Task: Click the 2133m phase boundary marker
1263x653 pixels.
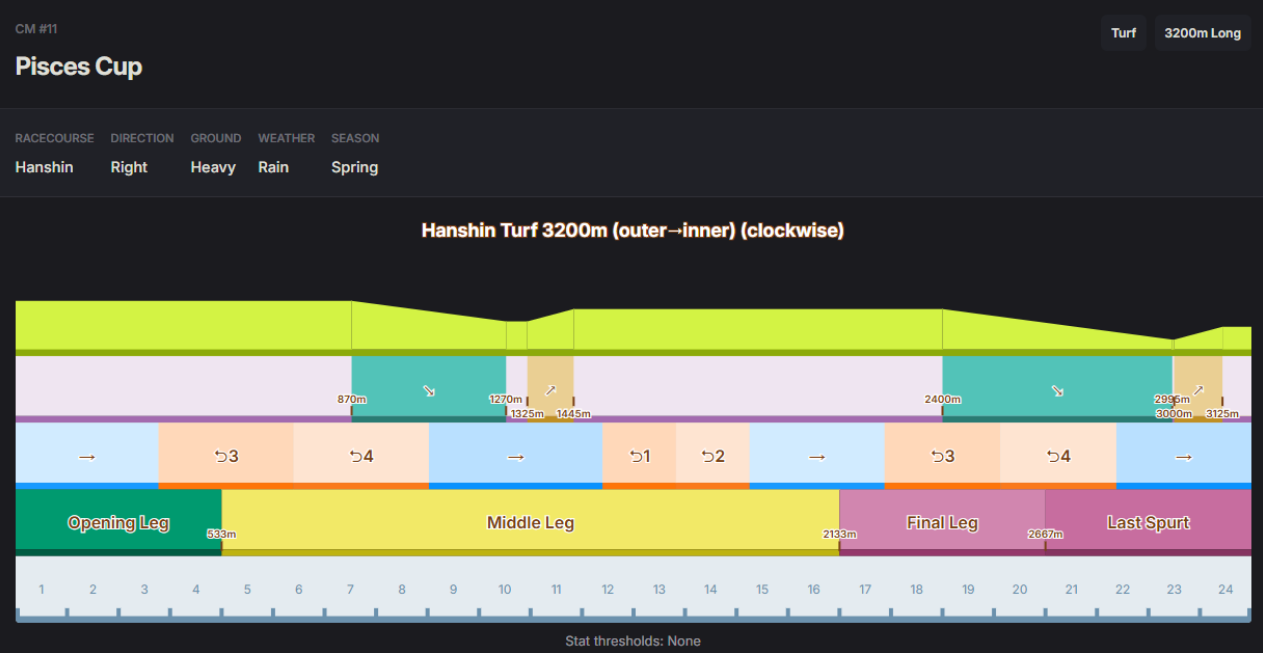Action: (839, 534)
